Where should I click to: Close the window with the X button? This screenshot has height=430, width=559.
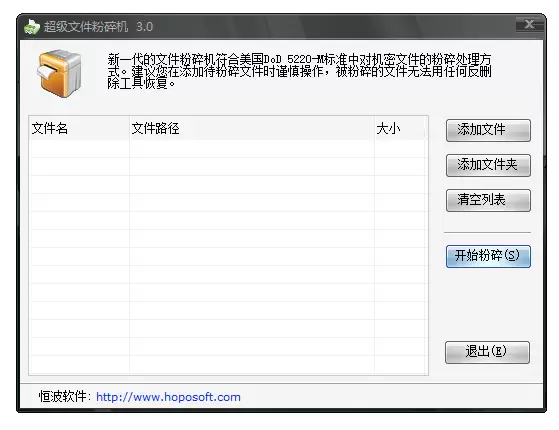(529, 24)
